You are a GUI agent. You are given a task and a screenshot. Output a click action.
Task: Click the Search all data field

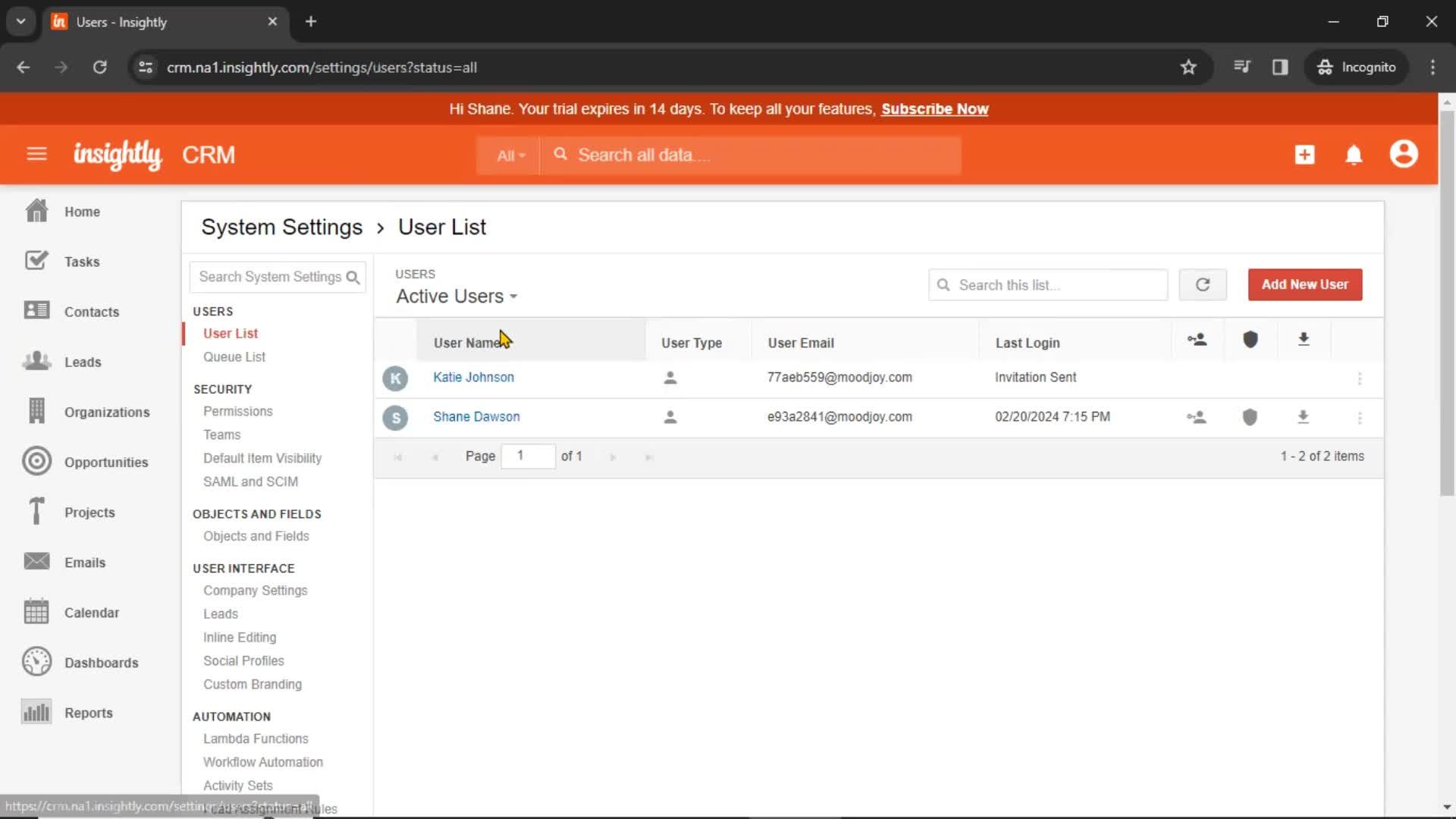click(751, 155)
